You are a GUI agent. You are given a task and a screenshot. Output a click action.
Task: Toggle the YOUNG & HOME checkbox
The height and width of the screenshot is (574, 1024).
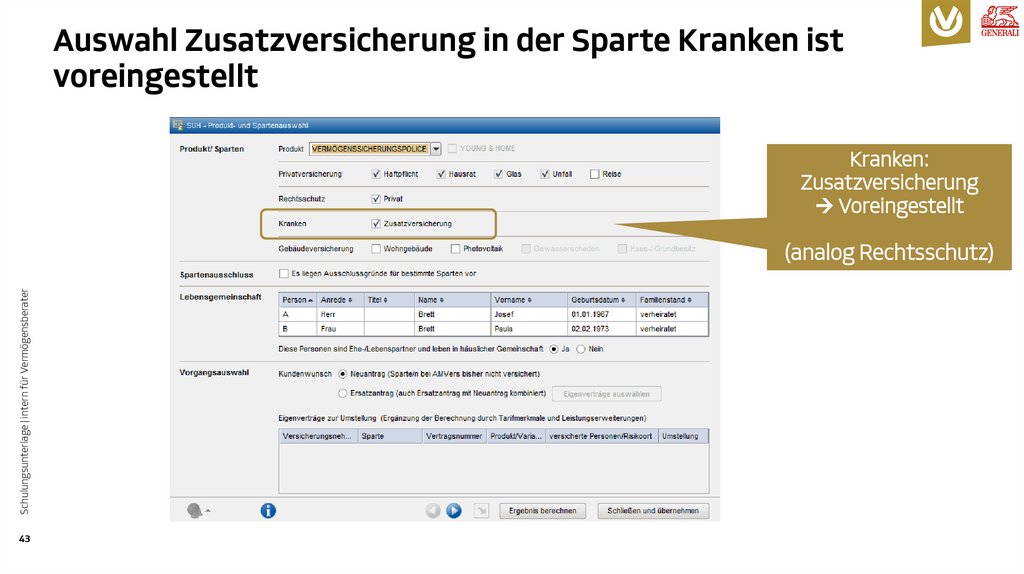[452, 149]
